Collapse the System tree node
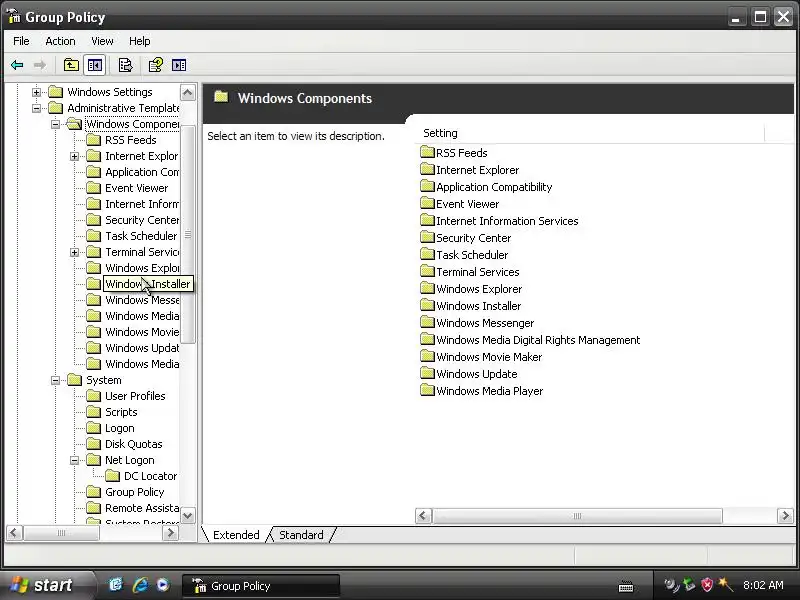Image resolution: width=800 pixels, height=600 pixels. pos(55,380)
